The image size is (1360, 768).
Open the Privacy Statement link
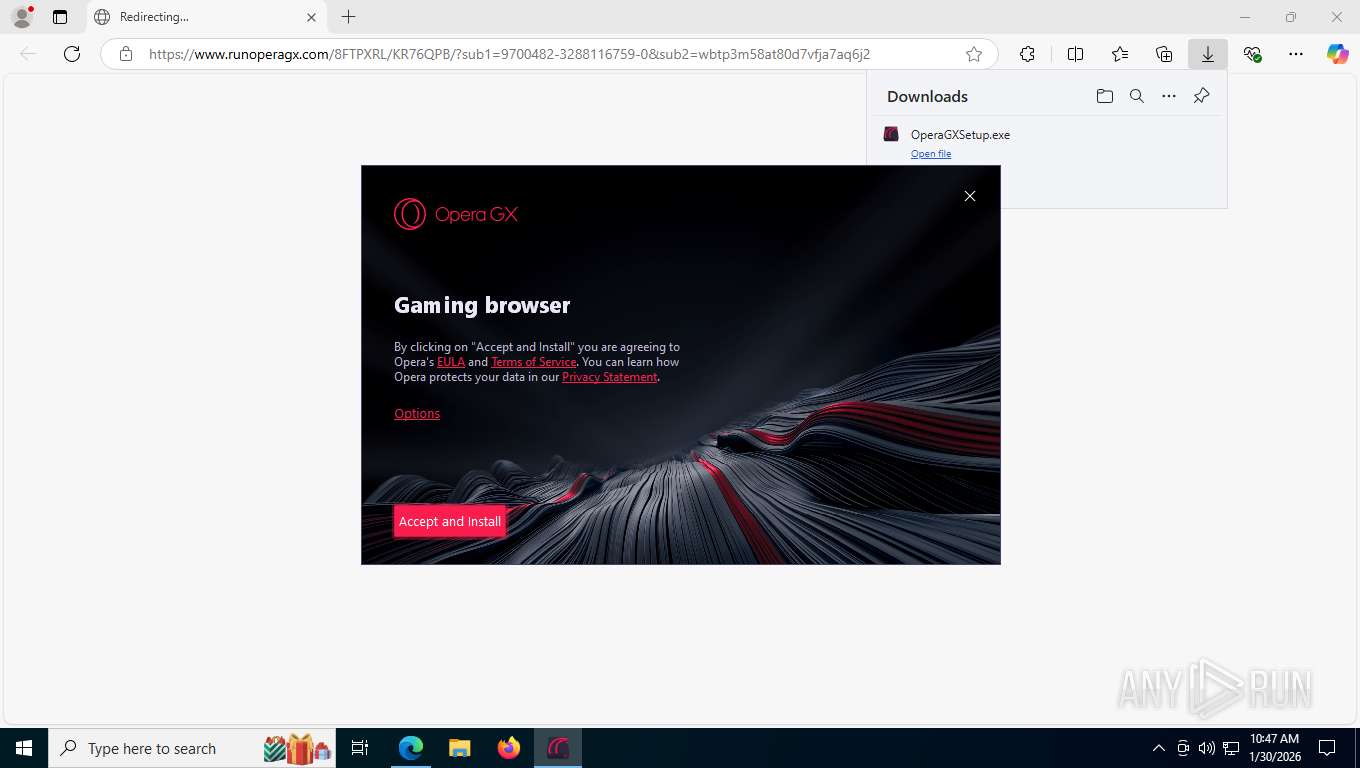click(x=609, y=377)
